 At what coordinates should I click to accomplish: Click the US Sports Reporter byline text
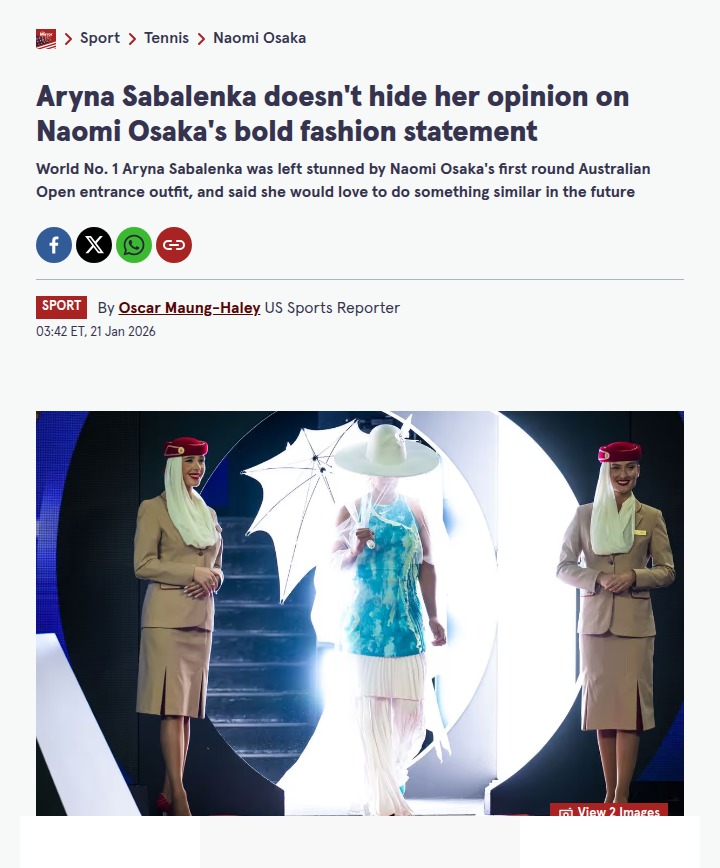(332, 308)
